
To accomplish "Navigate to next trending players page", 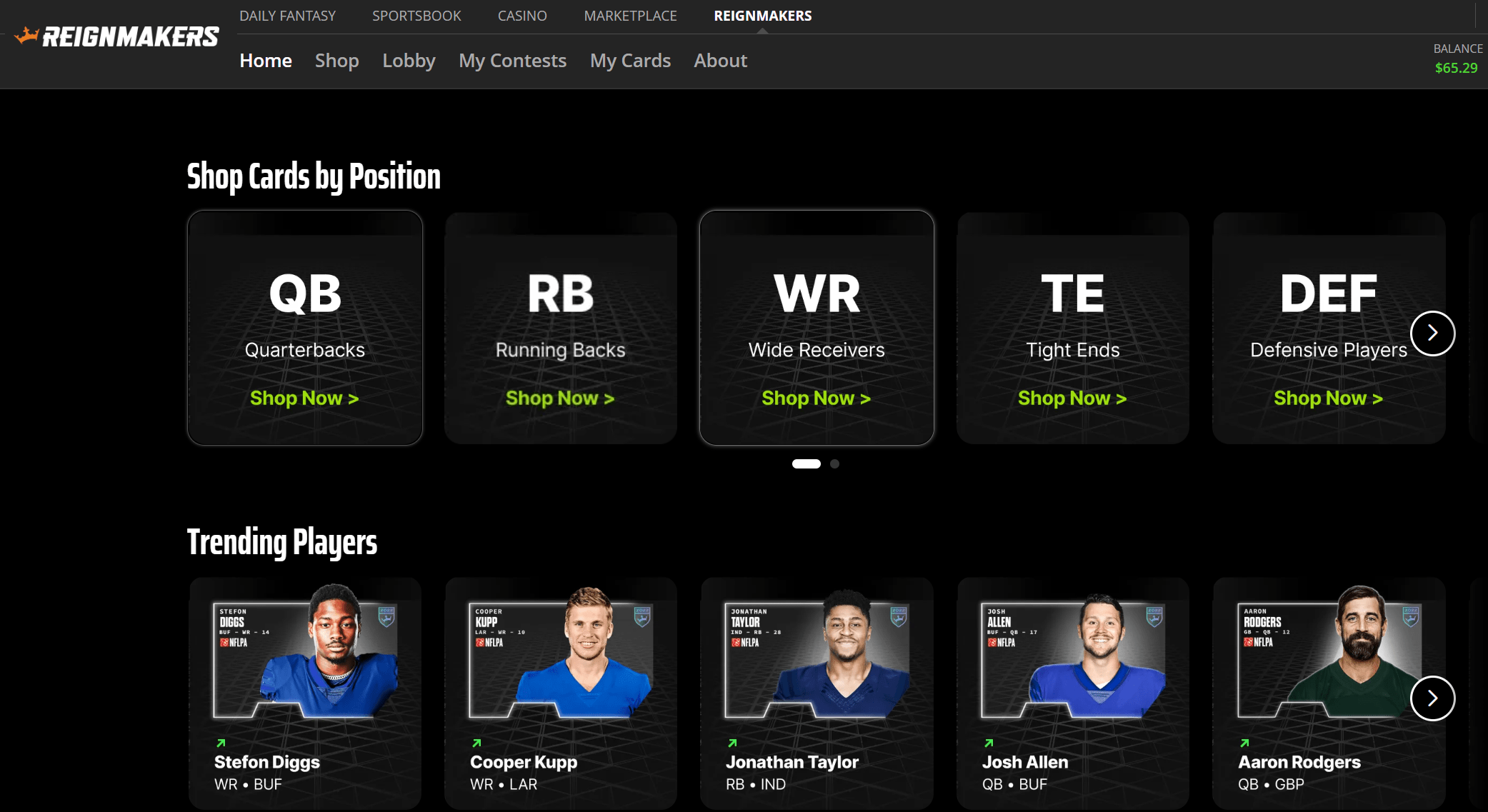I will coord(1432,697).
